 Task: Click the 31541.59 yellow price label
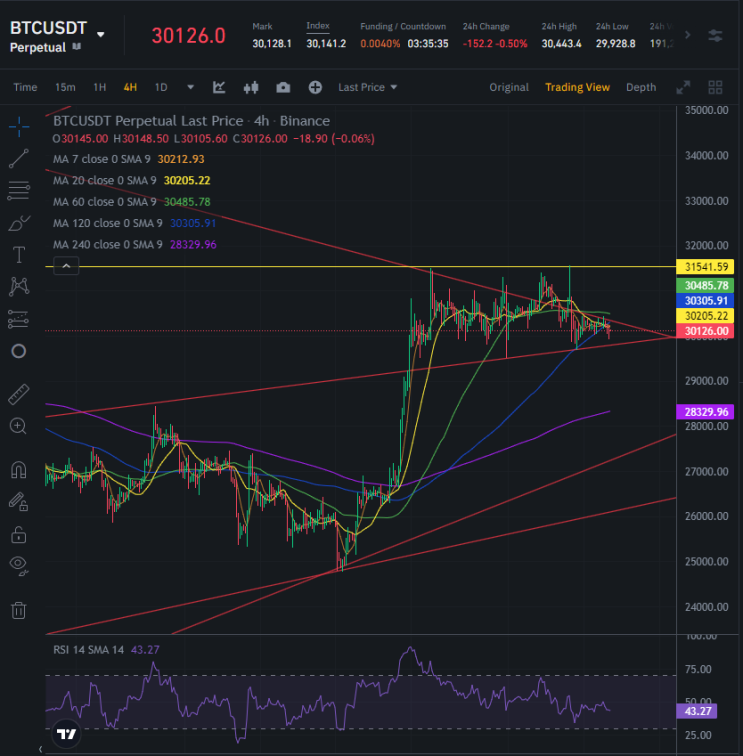point(705,267)
